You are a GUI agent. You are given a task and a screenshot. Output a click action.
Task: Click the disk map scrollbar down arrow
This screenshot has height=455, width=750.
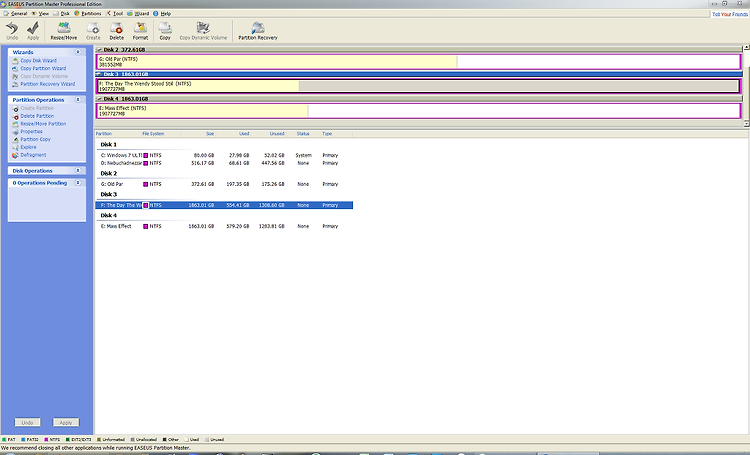tap(746, 124)
